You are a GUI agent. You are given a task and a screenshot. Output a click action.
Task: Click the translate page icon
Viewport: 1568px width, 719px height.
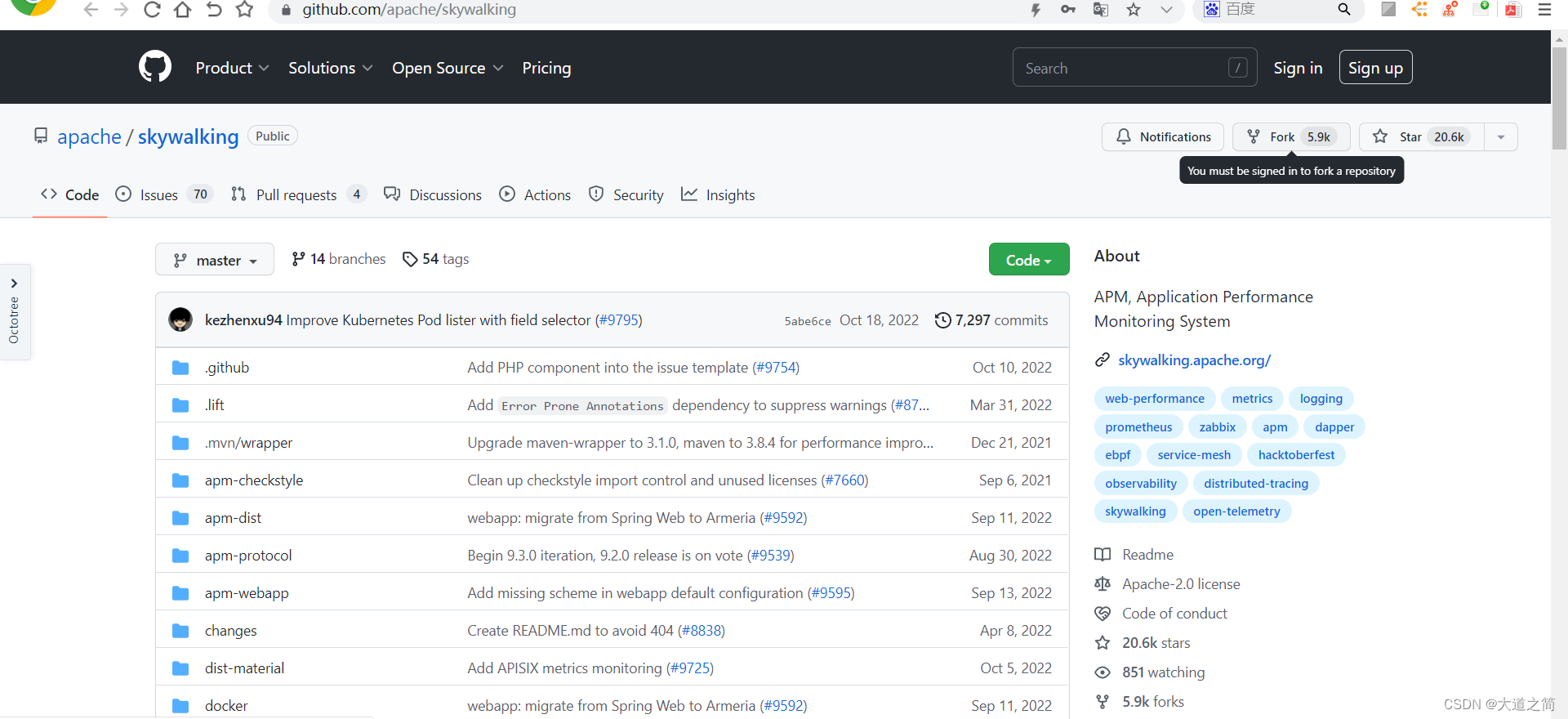(x=1101, y=10)
